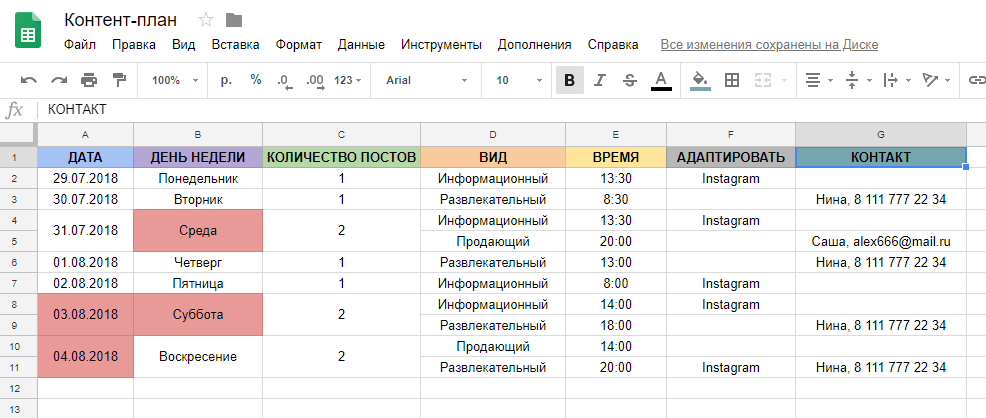This screenshot has width=986, height=418.
Task: Star the Контент-план document
Action: click(206, 20)
